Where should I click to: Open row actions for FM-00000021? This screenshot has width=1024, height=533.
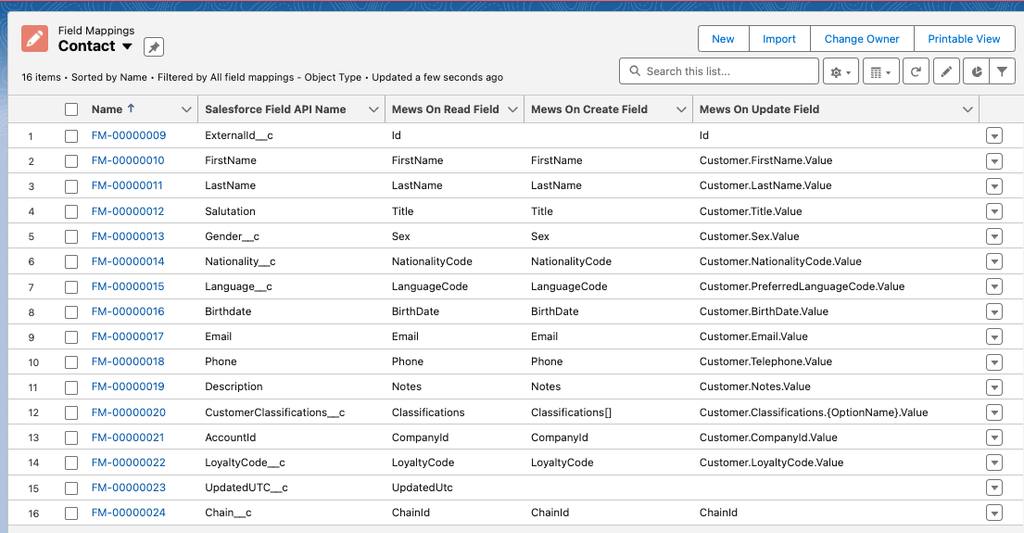(994, 438)
